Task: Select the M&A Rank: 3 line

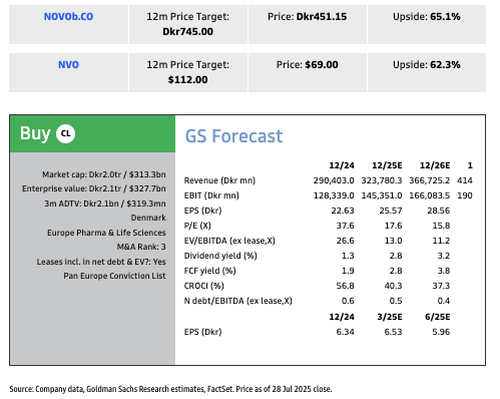Action: [141, 247]
